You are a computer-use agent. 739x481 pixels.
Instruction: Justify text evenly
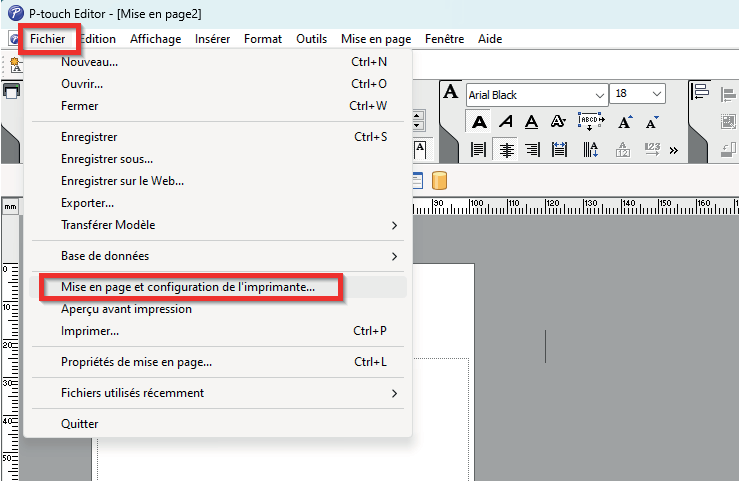click(559, 150)
